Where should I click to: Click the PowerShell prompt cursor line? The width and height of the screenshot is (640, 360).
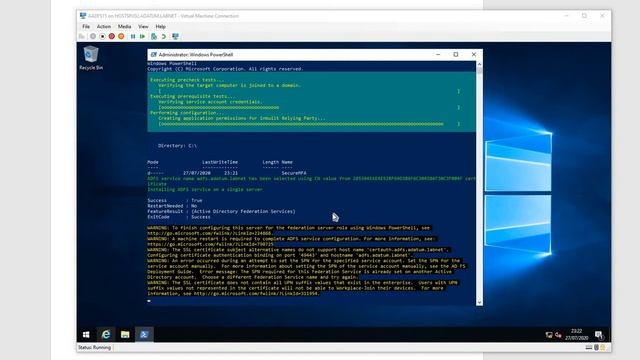coord(149,301)
